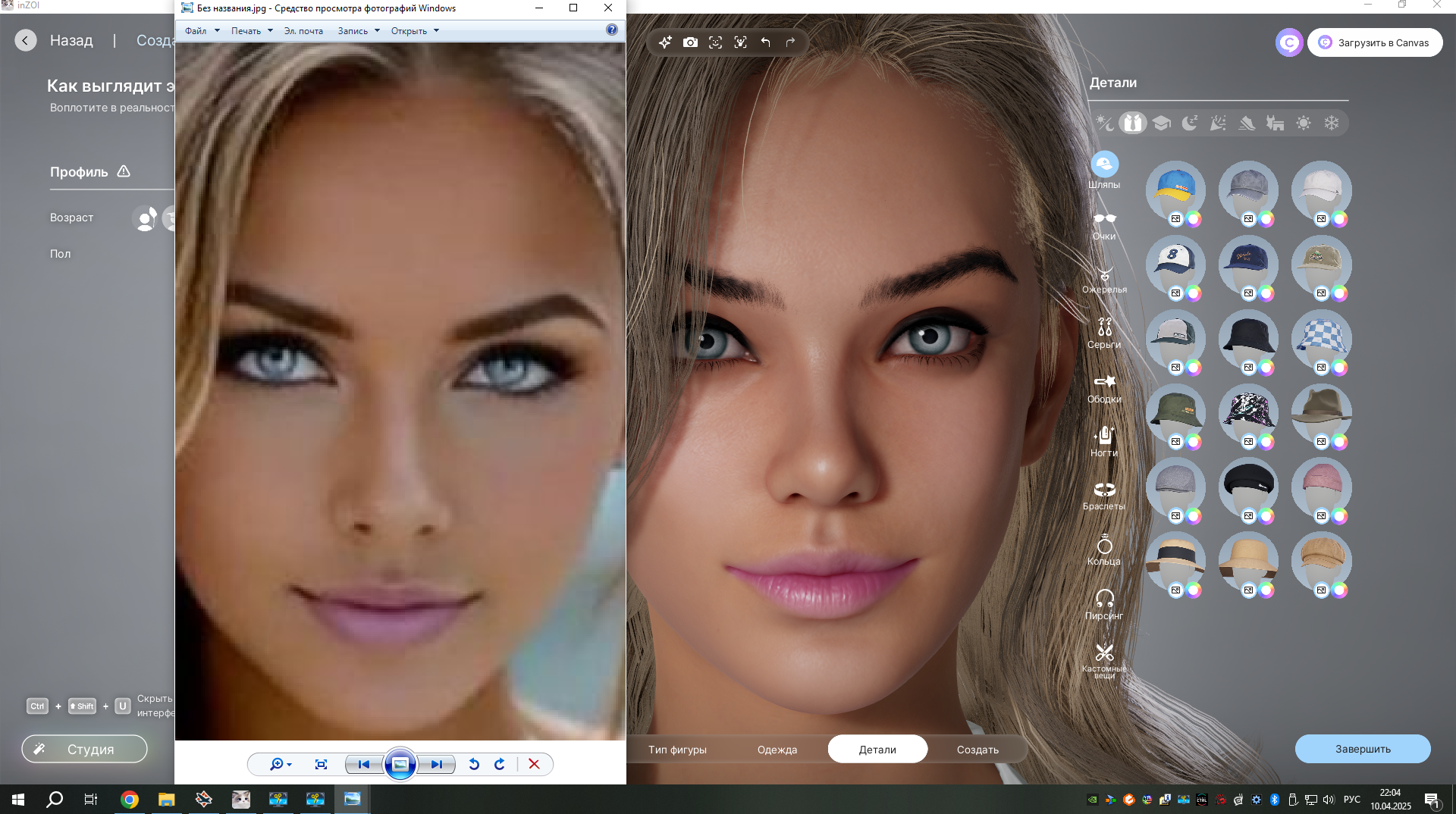
Task: Click the Завершить button
Action: pyautogui.click(x=1363, y=749)
